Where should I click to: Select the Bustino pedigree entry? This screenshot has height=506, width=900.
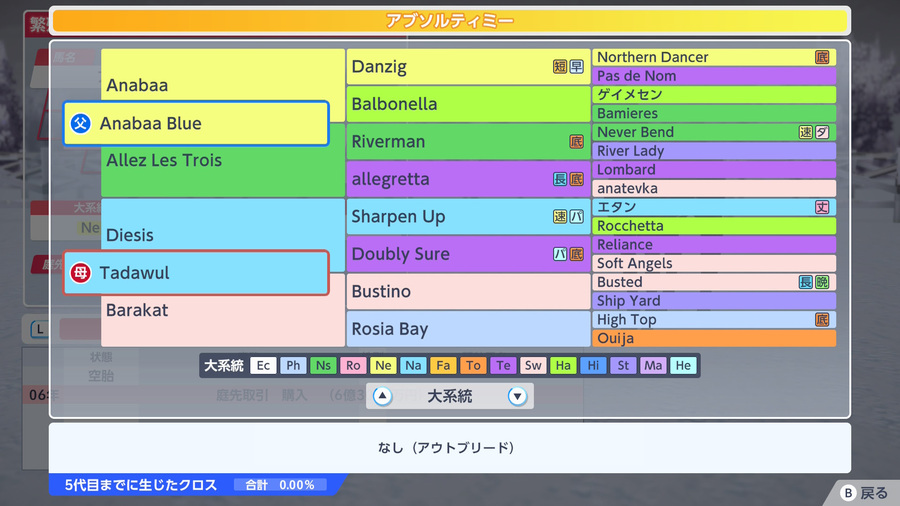point(468,291)
